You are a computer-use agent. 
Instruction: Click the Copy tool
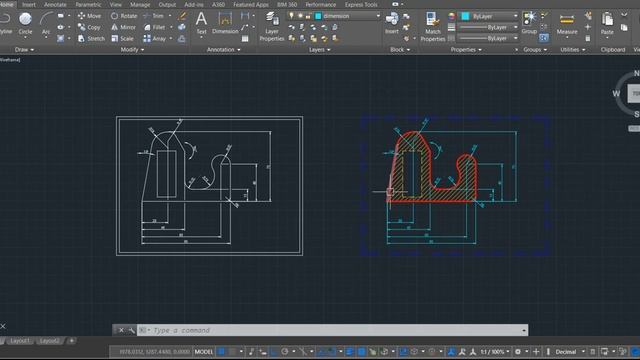[89, 27]
